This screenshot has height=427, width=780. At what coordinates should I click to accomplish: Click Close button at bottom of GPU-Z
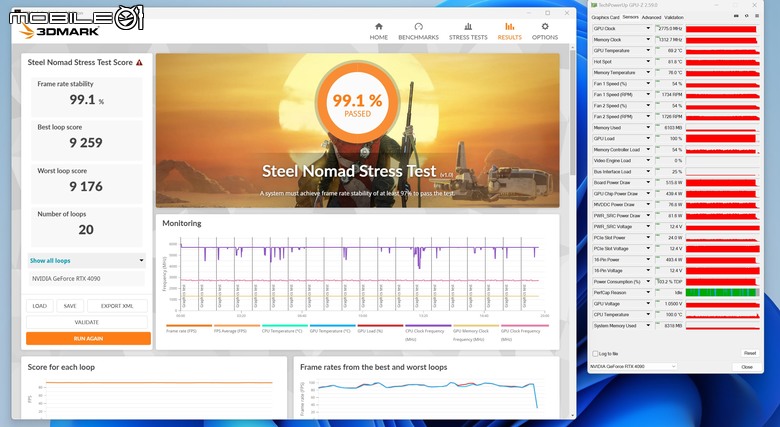coord(747,367)
